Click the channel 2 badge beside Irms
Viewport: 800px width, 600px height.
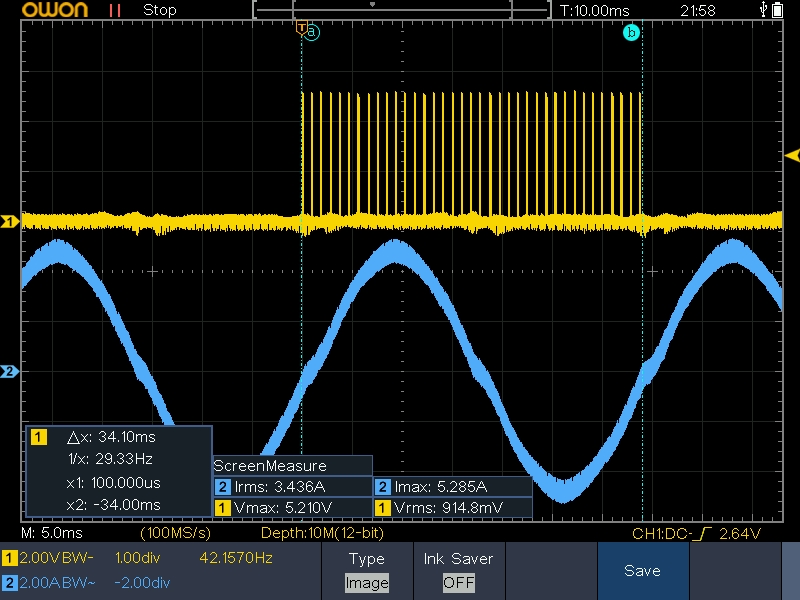(222, 487)
